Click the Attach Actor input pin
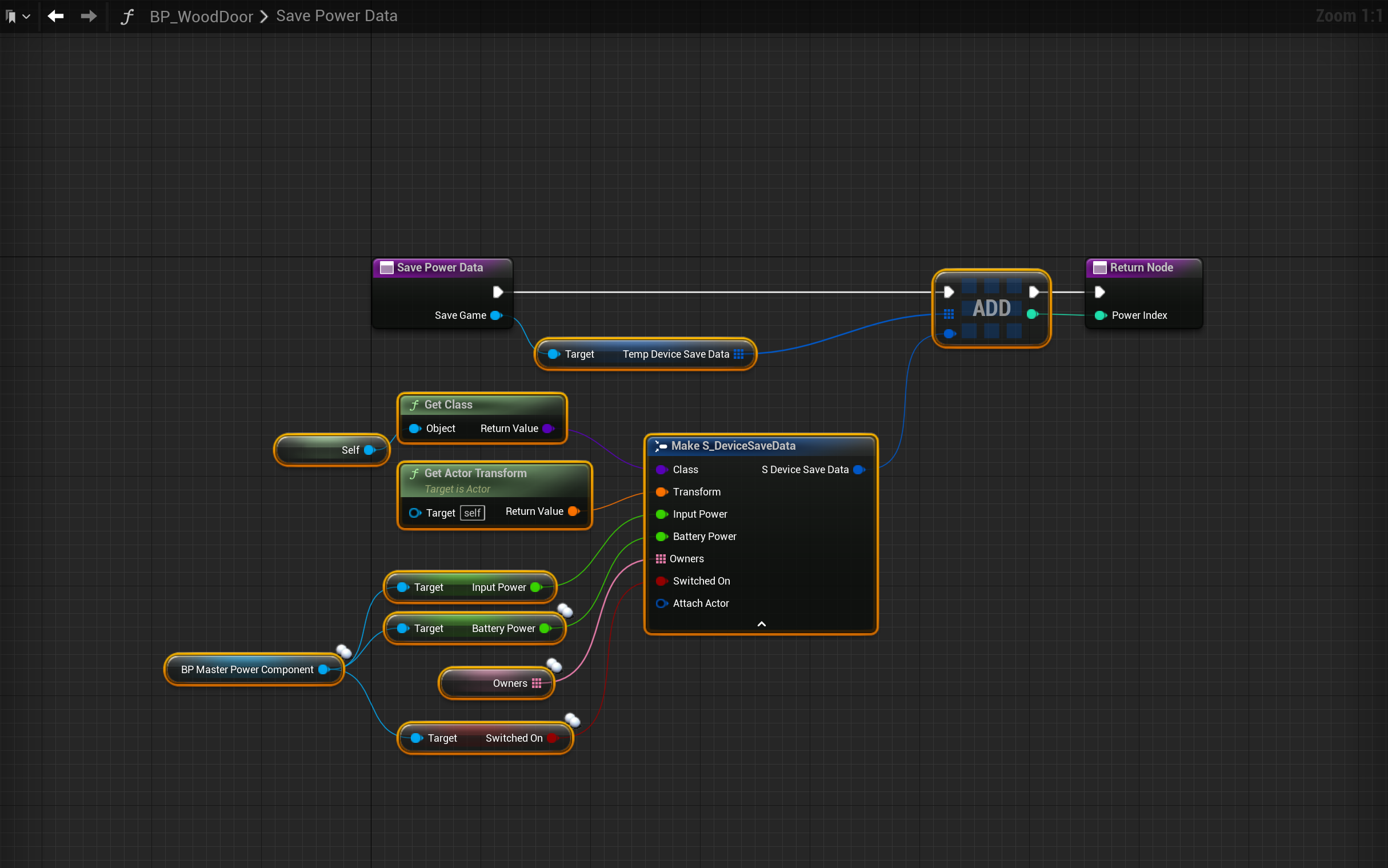Screen dimensions: 1388x868 [x=661, y=603]
